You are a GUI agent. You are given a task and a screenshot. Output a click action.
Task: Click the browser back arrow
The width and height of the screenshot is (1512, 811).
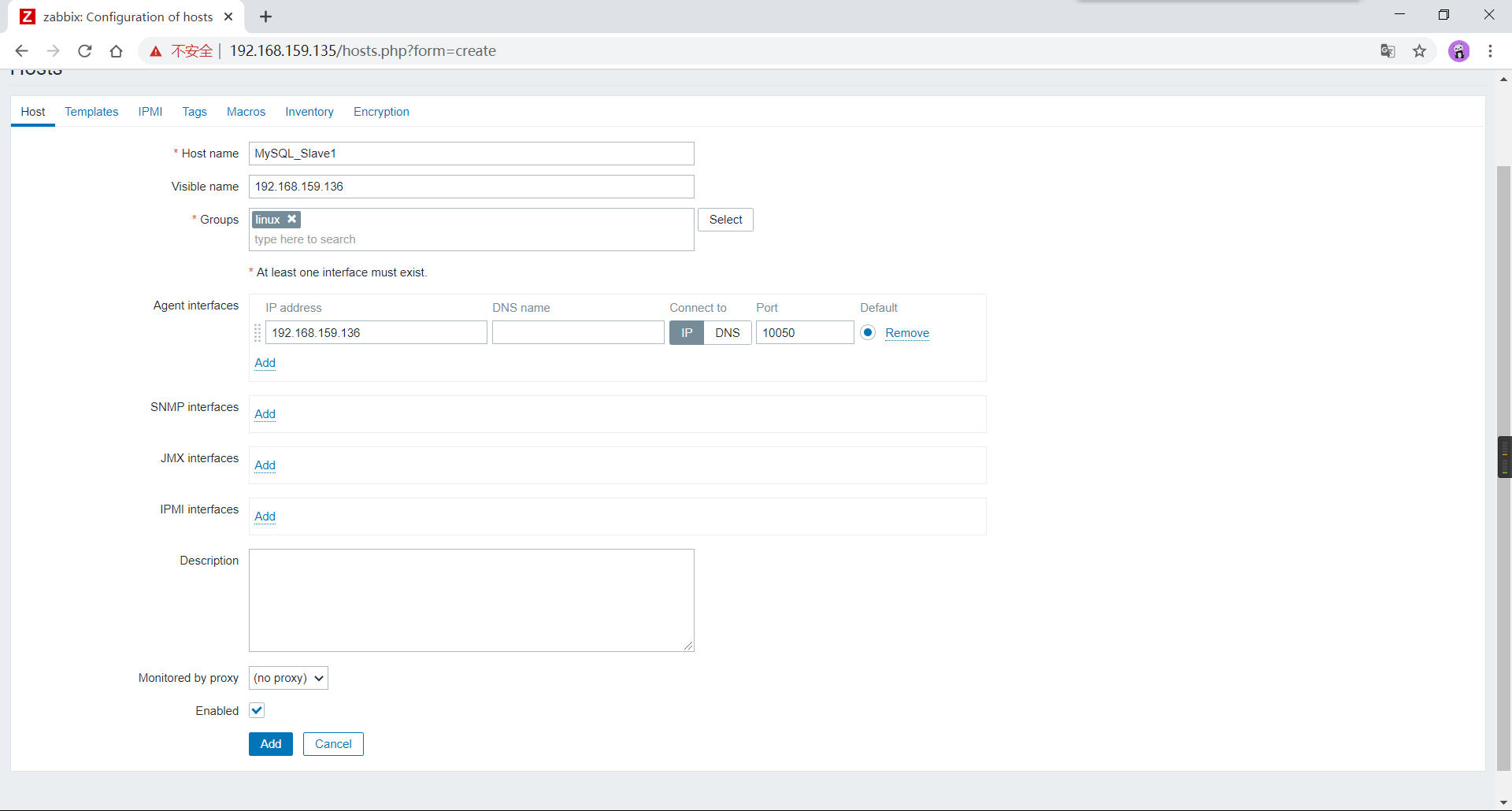click(21, 51)
